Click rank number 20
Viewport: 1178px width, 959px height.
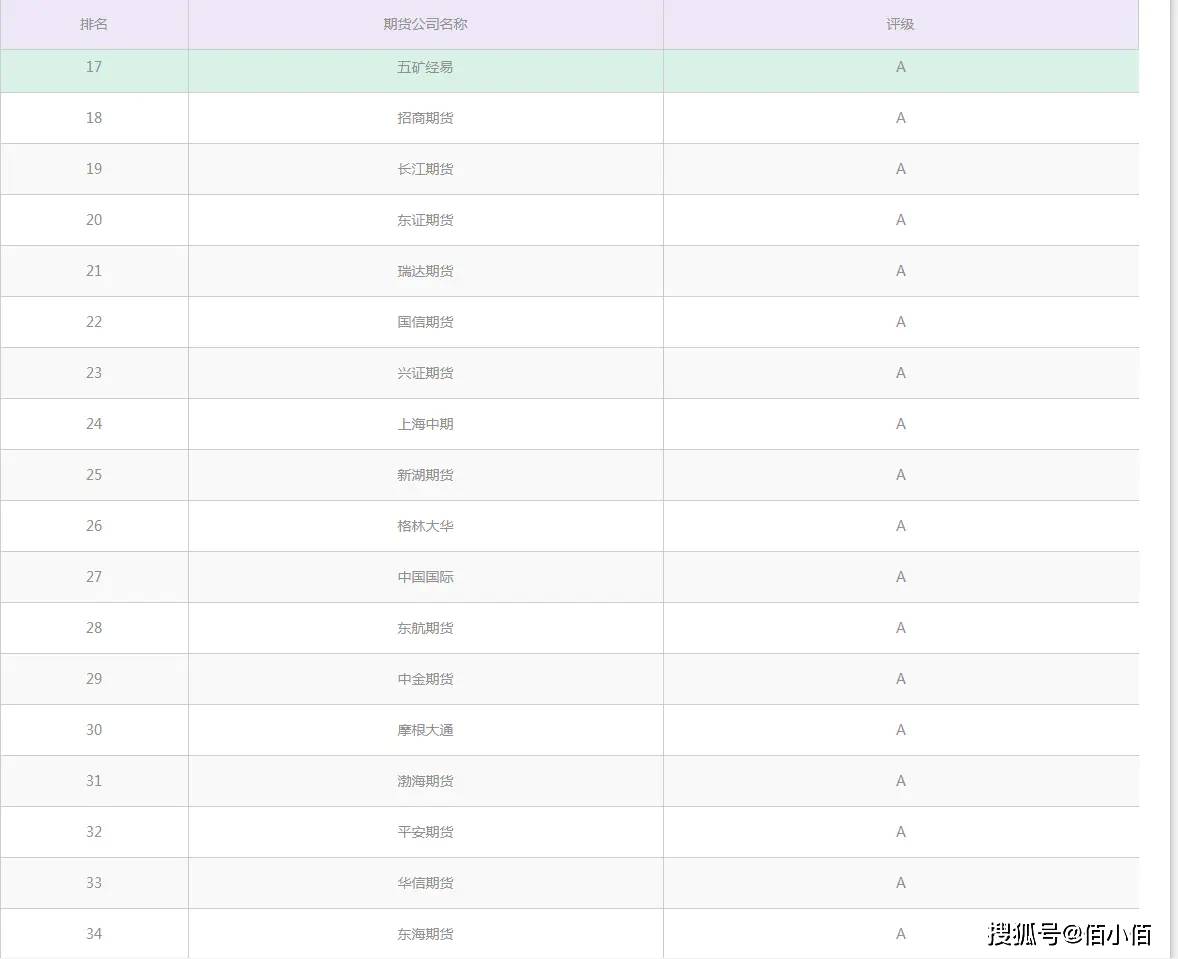tap(94, 220)
